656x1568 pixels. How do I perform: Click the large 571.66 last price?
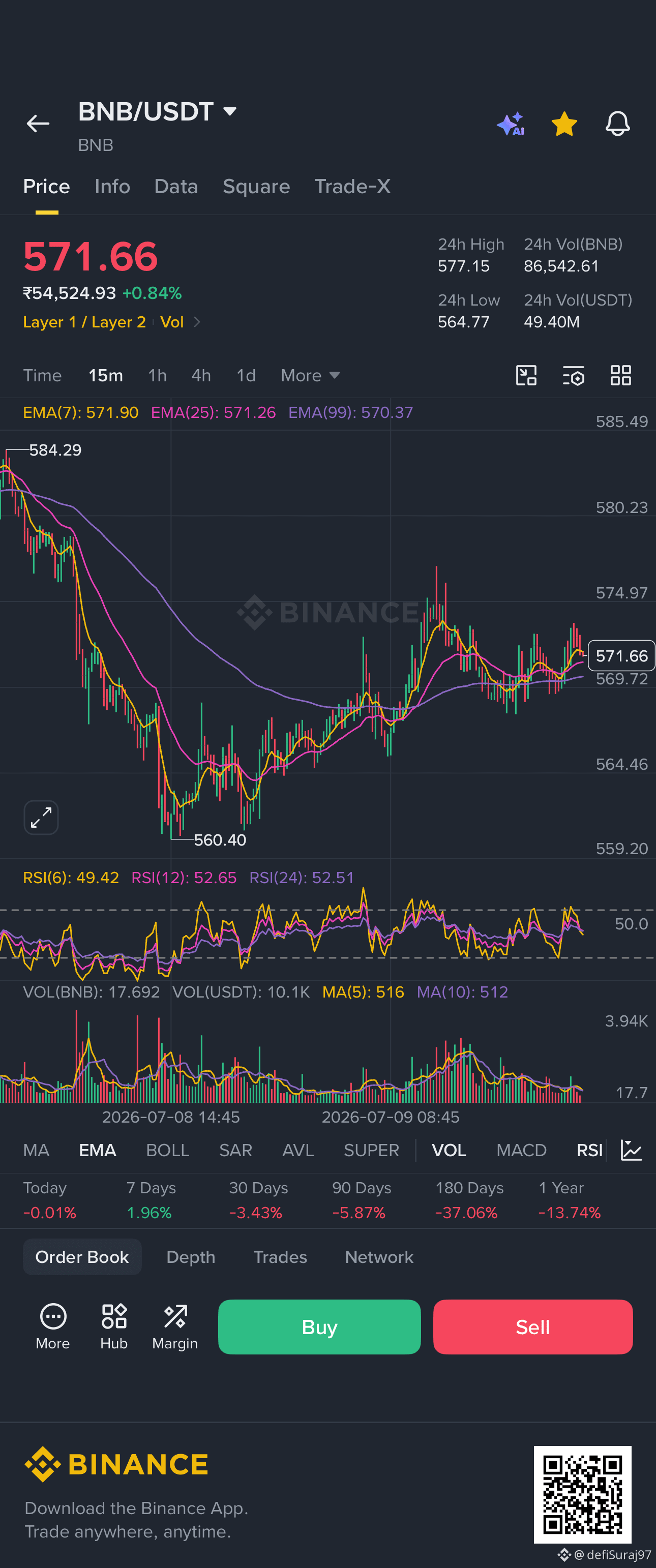(x=91, y=256)
